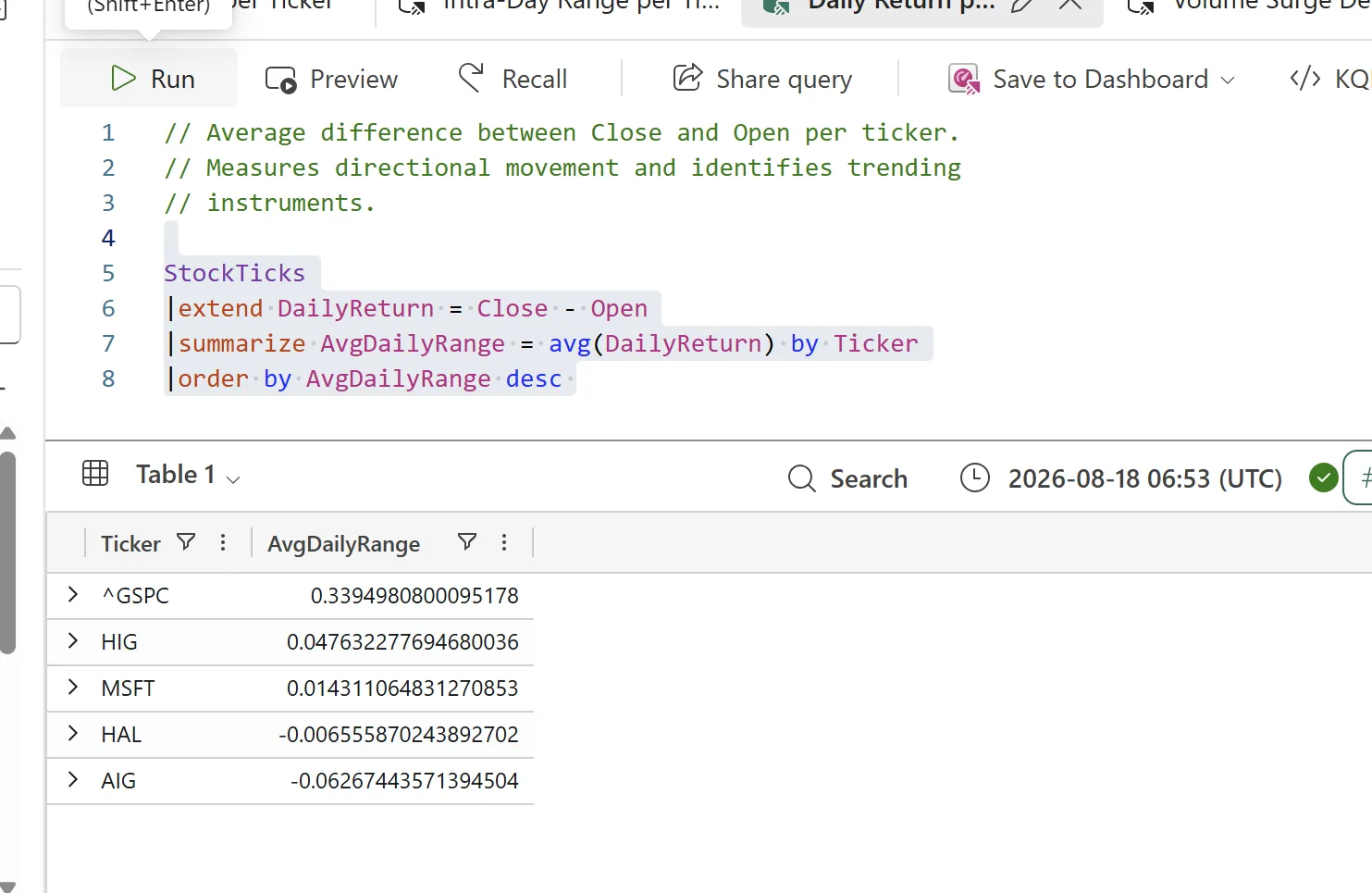Open the Ticker column options menu
The width and height of the screenshot is (1372, 893).
coord(223,542)
